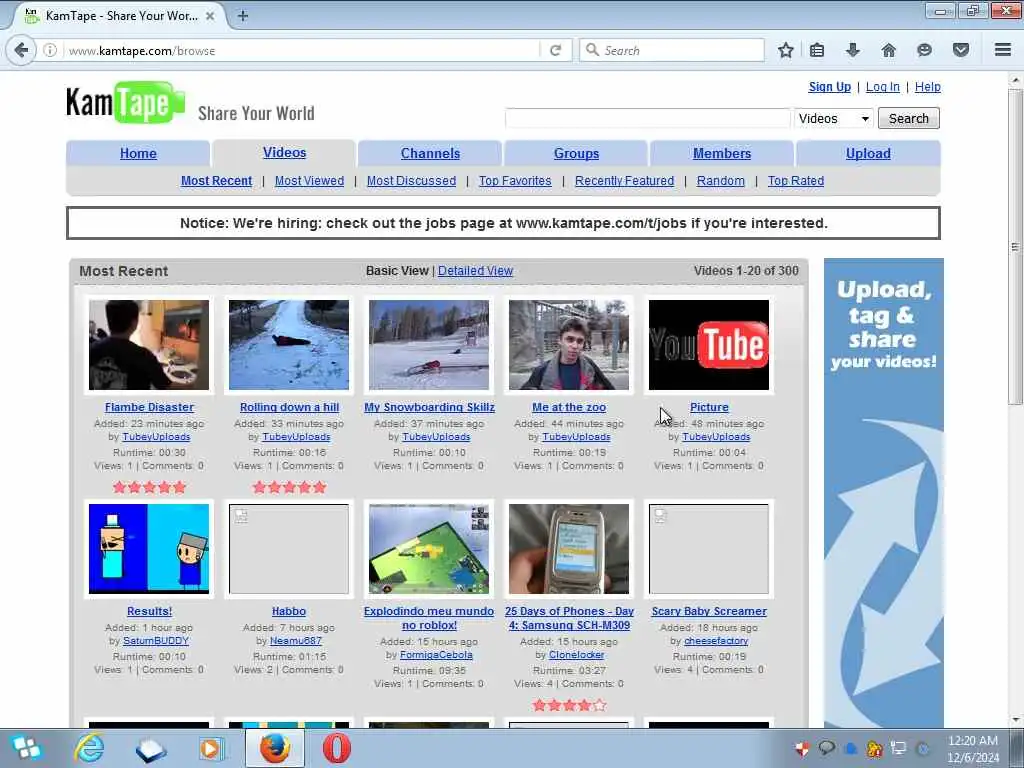
Task: Open the Windows Start menu
Action: point(25,748)
